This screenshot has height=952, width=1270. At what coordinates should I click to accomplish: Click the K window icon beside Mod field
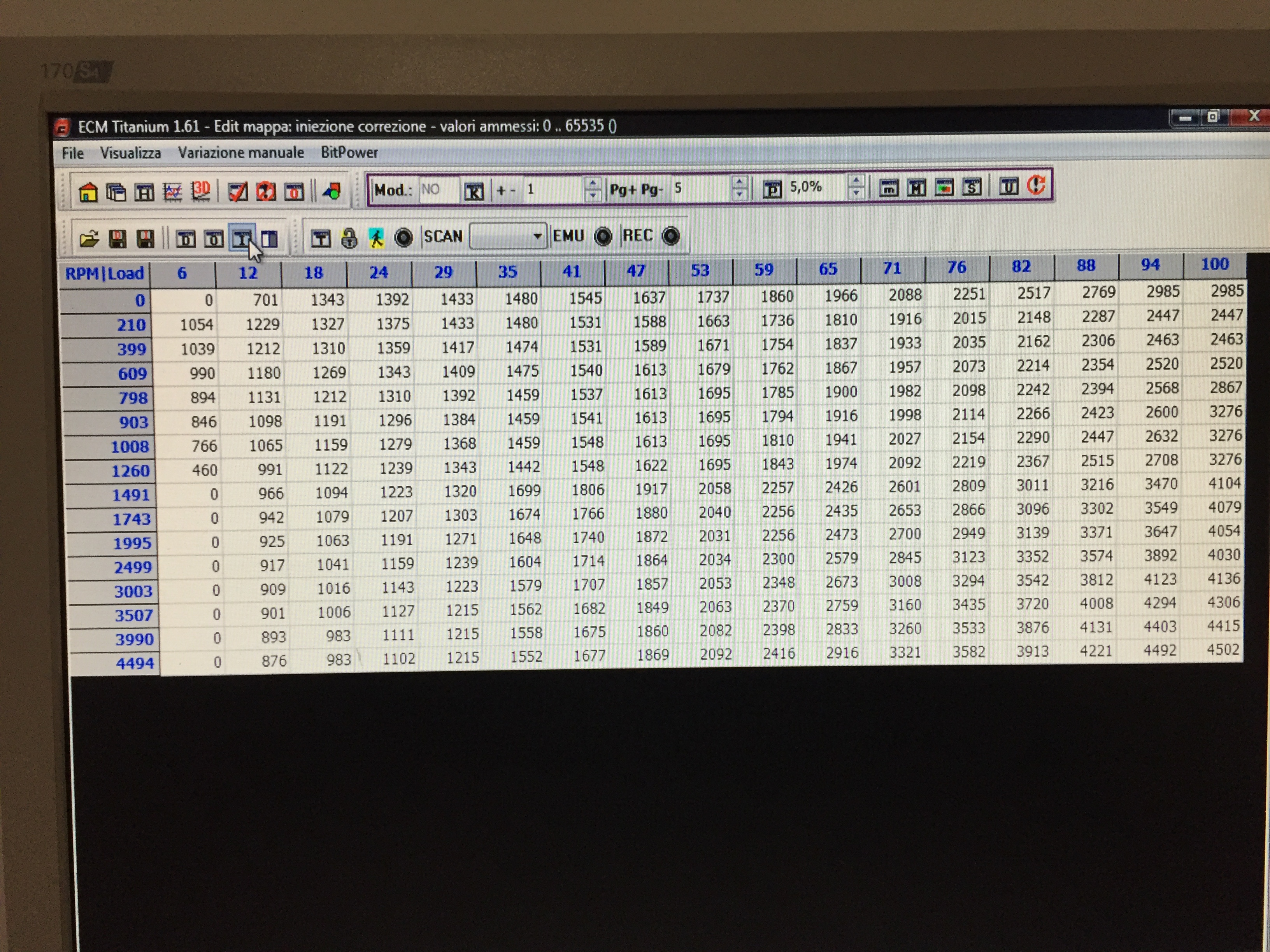click(474, 191)
